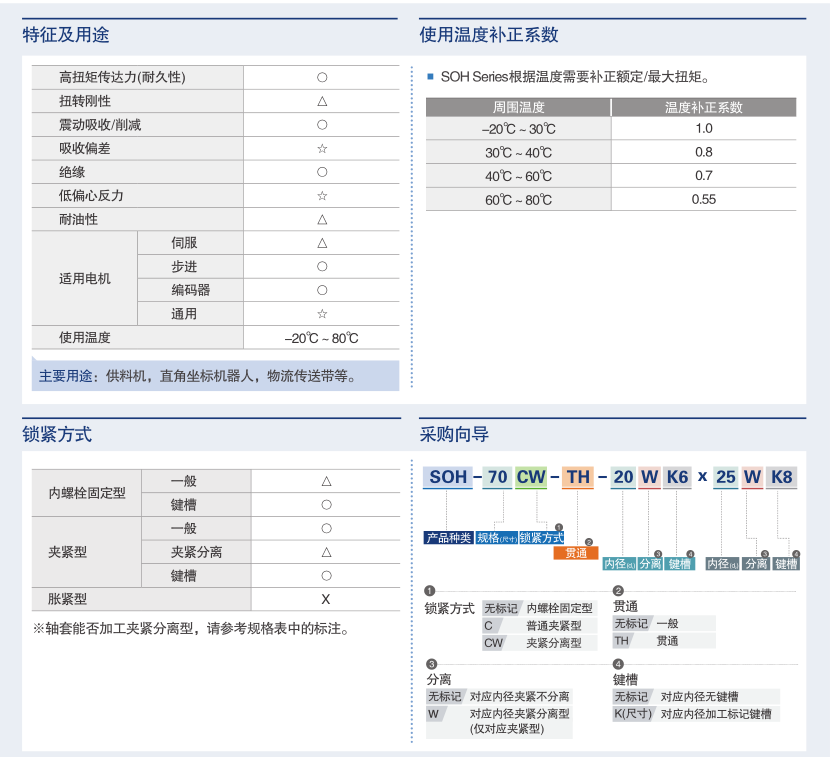Viewport: 830px width, 757px height.
Task: Click the star symbol in the 吸收偏差 row
Action: click(x=322, y=148)
